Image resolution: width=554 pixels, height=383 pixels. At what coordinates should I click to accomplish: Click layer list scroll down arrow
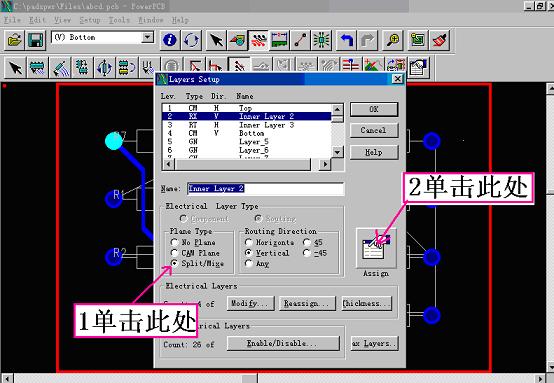coord(337,152)
